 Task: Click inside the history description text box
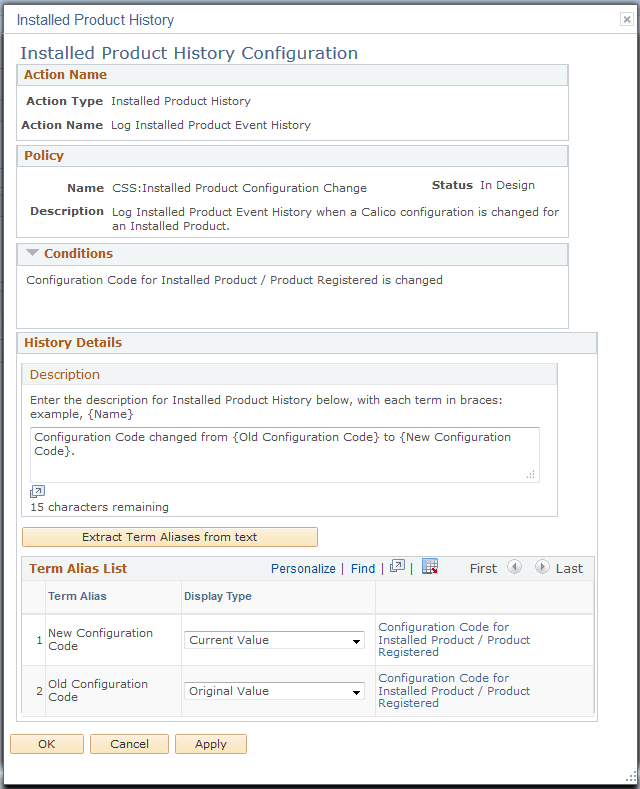pyautogui.click(x=285, y=455)
